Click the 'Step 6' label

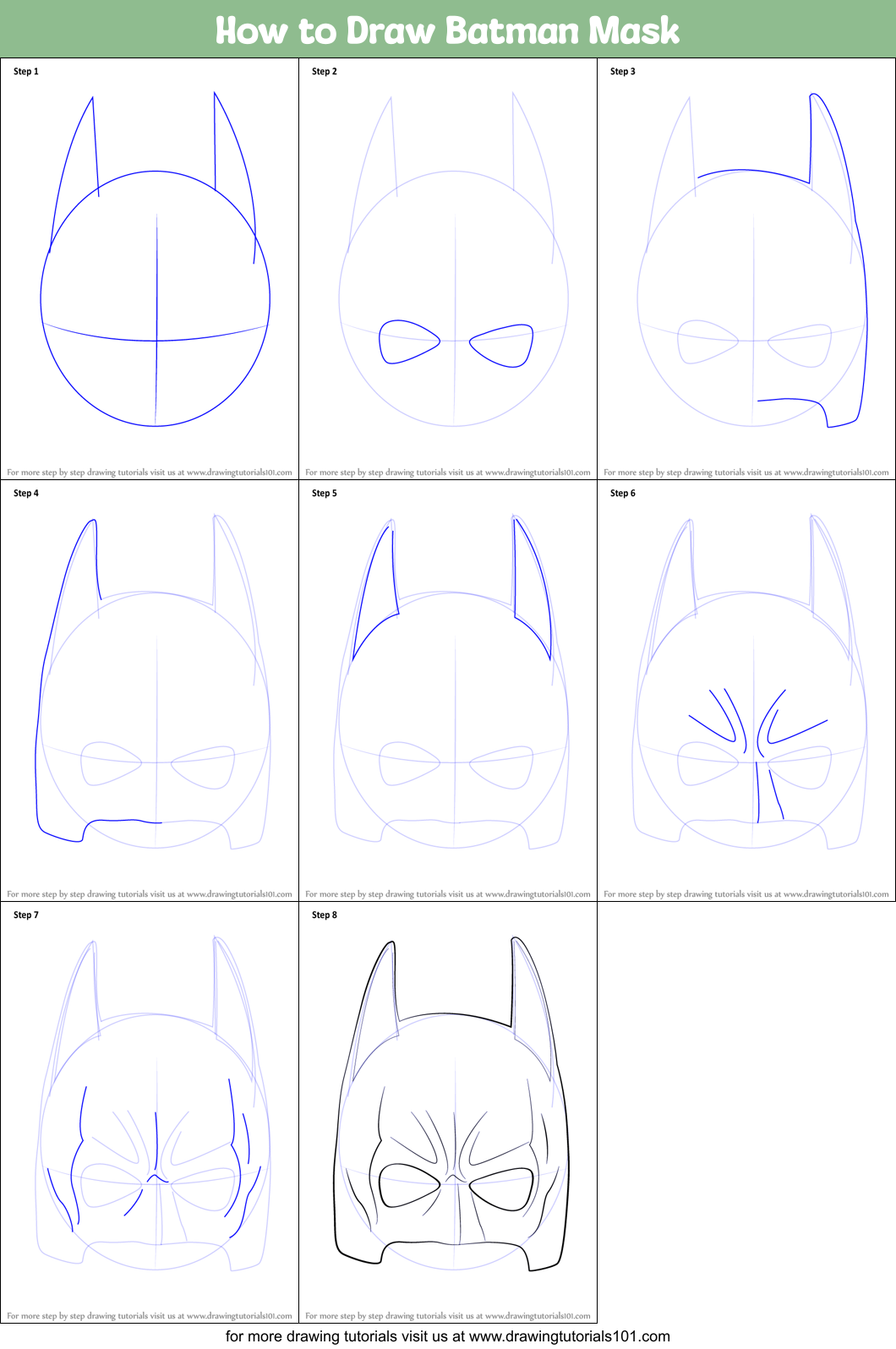pos(623,494)
